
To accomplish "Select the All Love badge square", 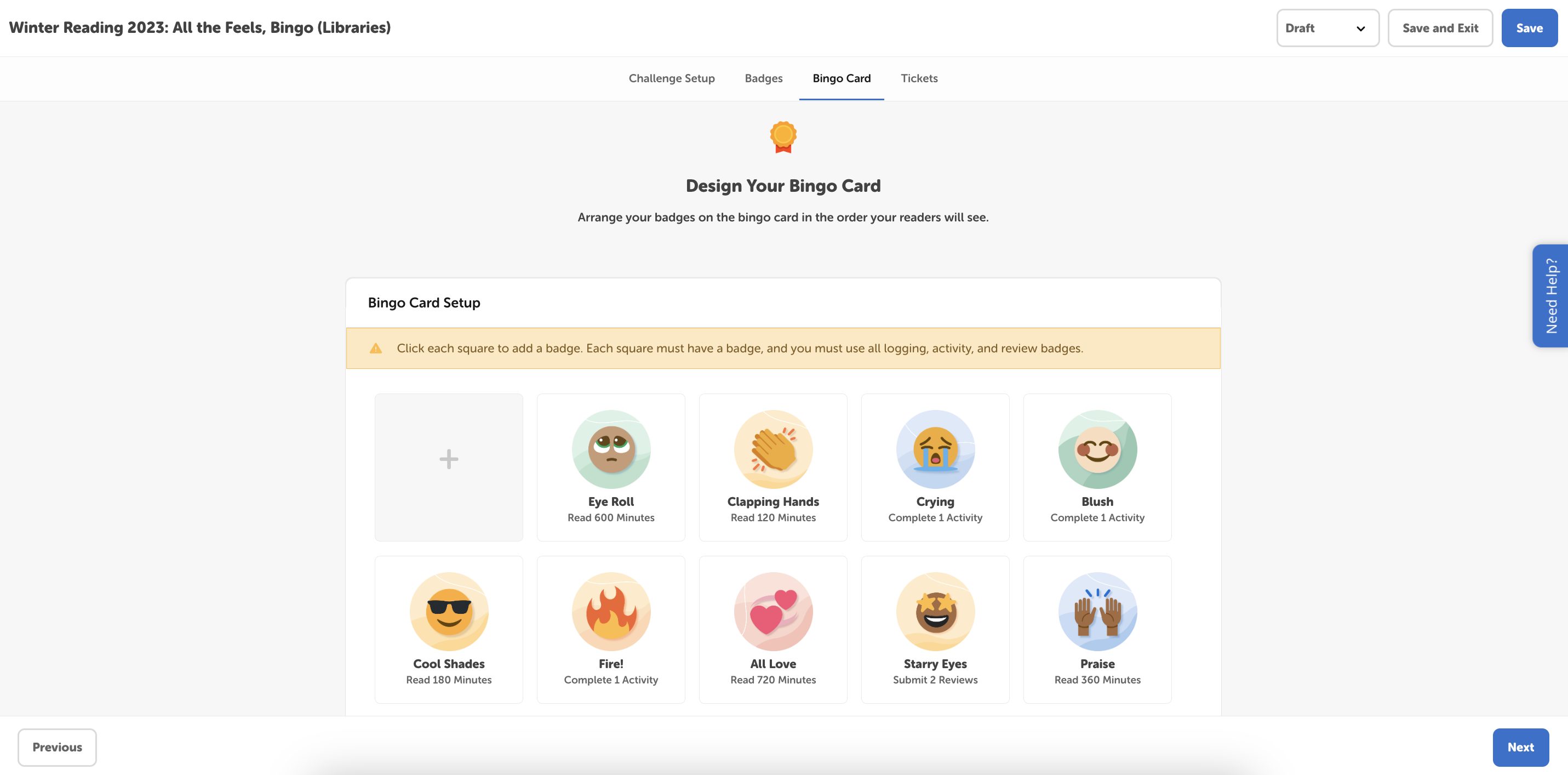I will coord(772,630).
